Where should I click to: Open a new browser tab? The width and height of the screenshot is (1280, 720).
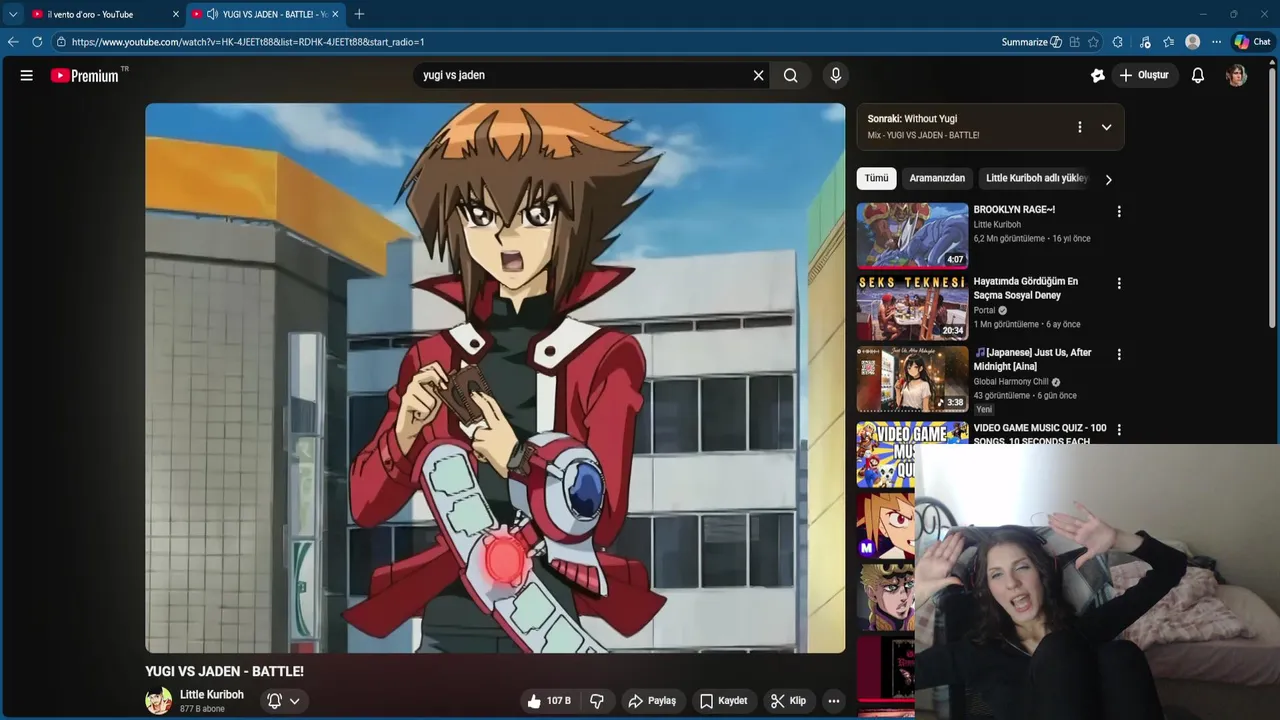[x=359, y=14]
